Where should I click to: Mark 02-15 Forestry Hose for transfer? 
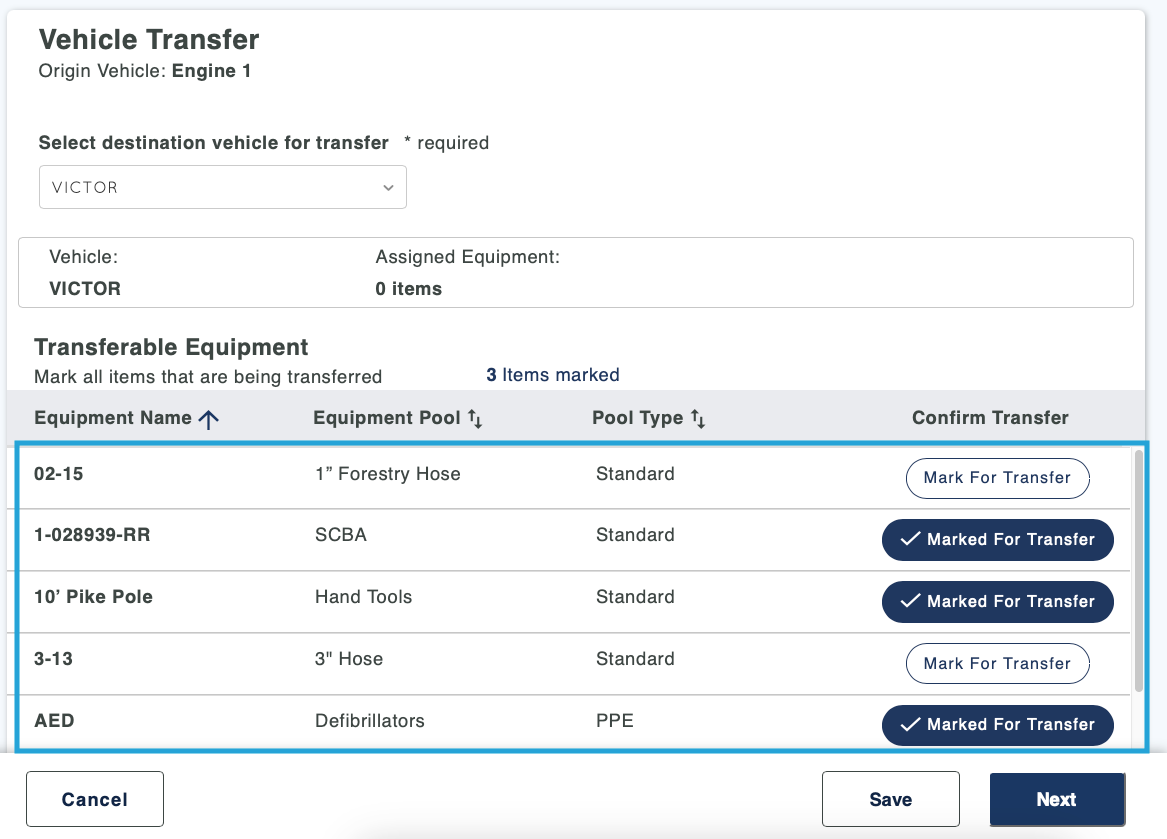pyautogui.click(x=997, y=478)
